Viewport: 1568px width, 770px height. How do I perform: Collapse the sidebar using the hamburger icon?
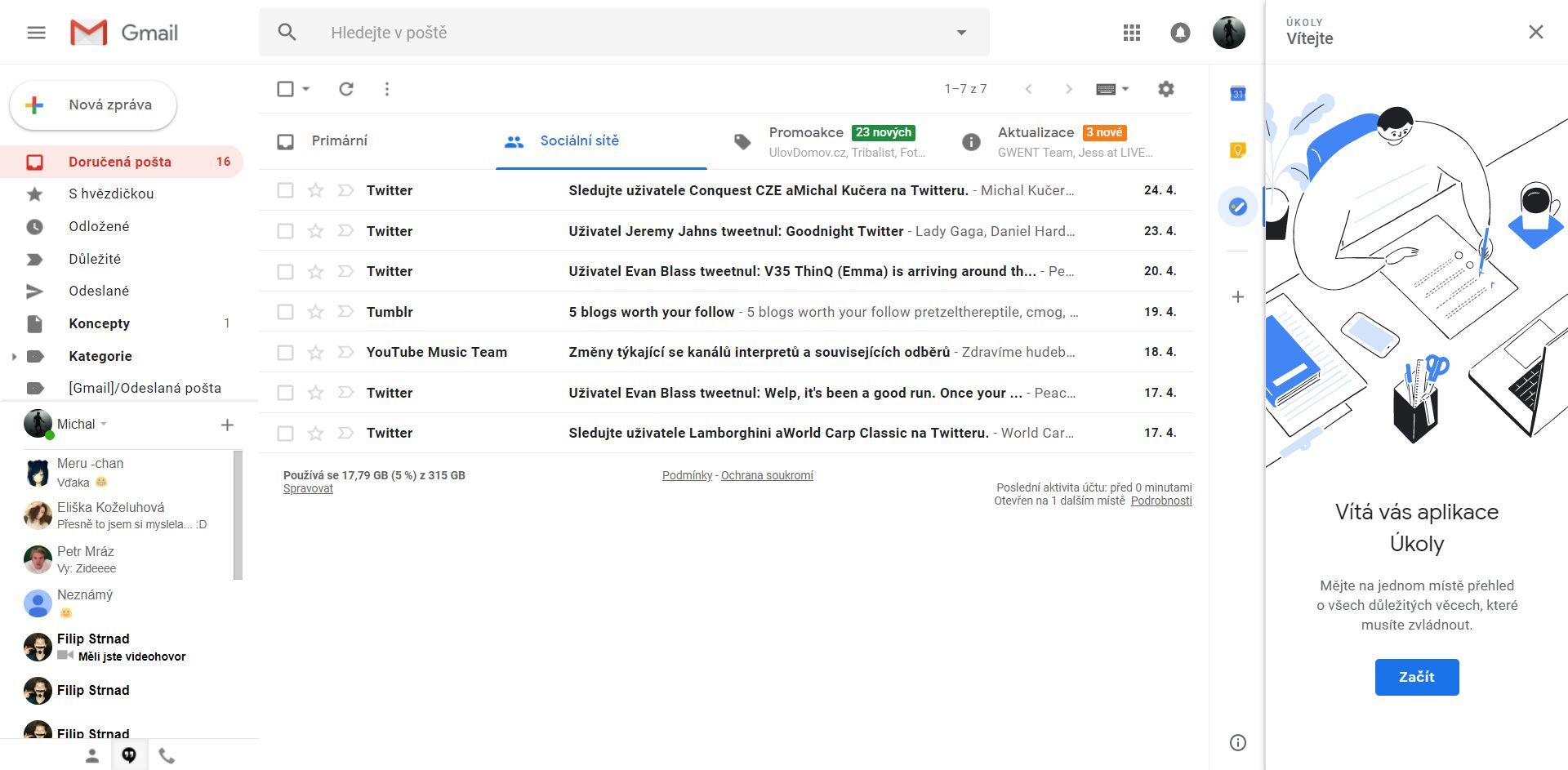36,32
